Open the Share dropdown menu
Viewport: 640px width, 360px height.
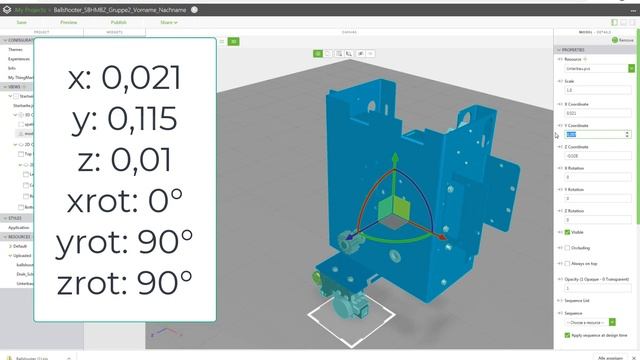click(169, 22)
